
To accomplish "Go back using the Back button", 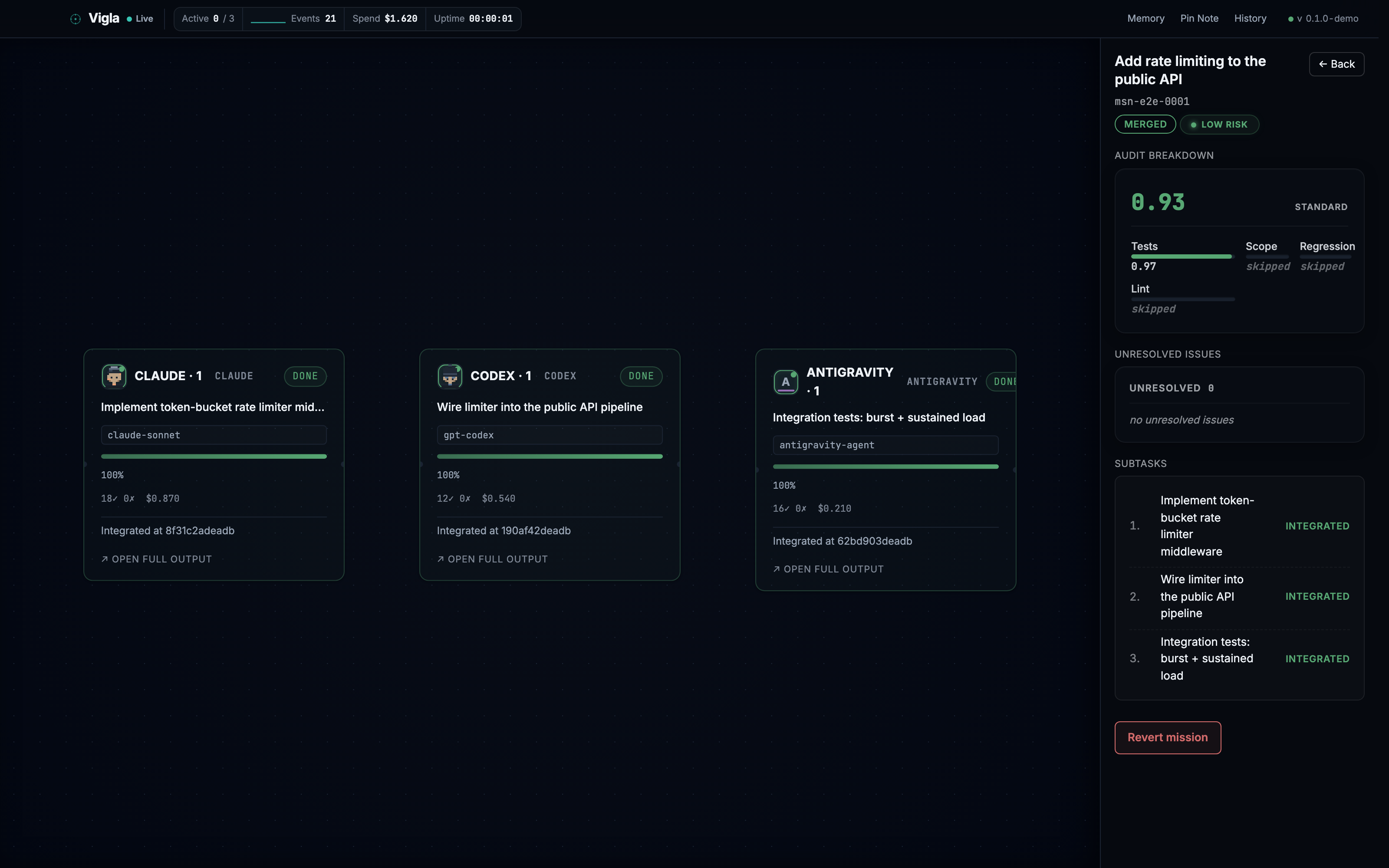I will tap(1336, 64).
